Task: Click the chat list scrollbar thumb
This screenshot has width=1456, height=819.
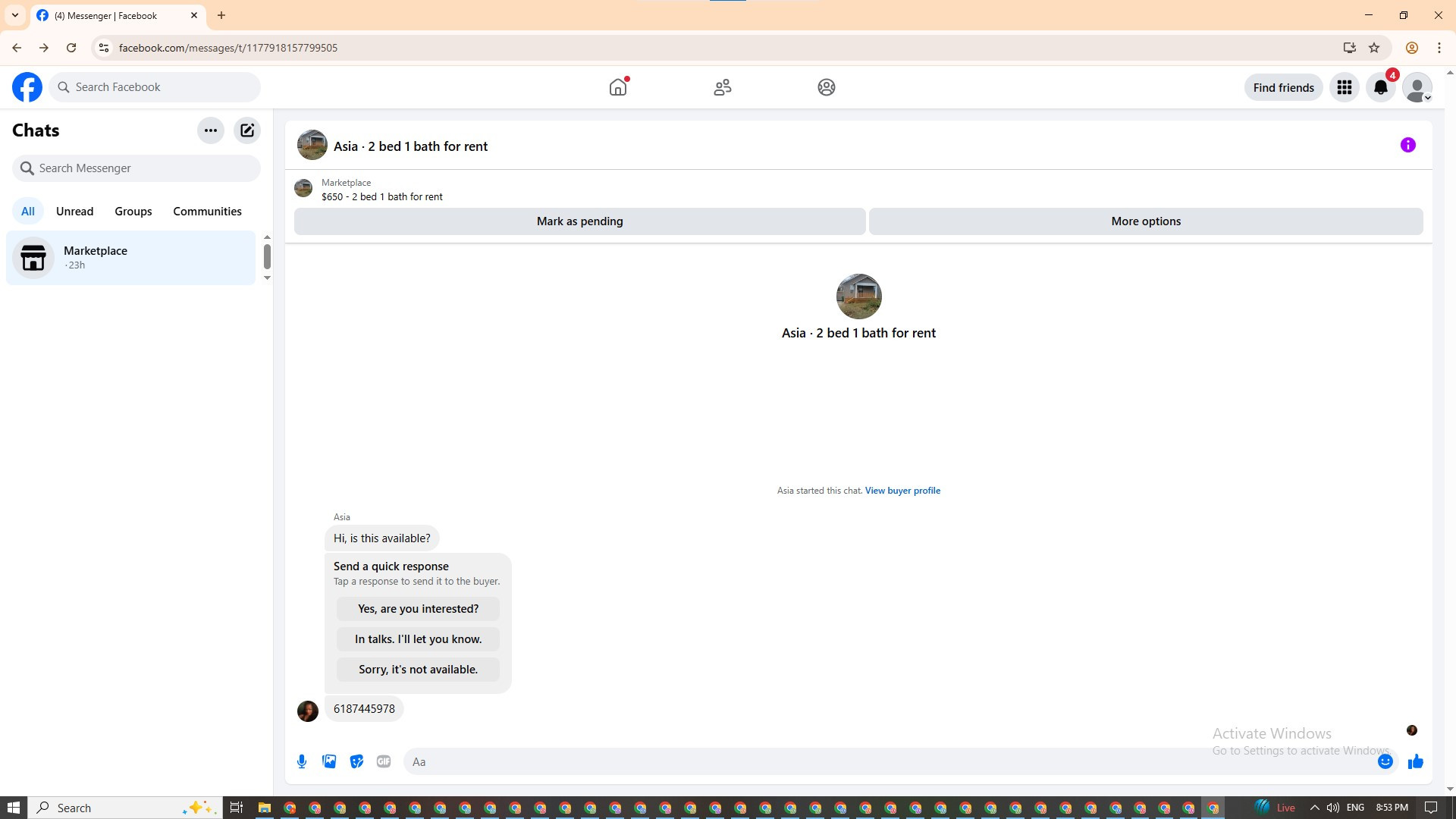Action: coord(267,256)
